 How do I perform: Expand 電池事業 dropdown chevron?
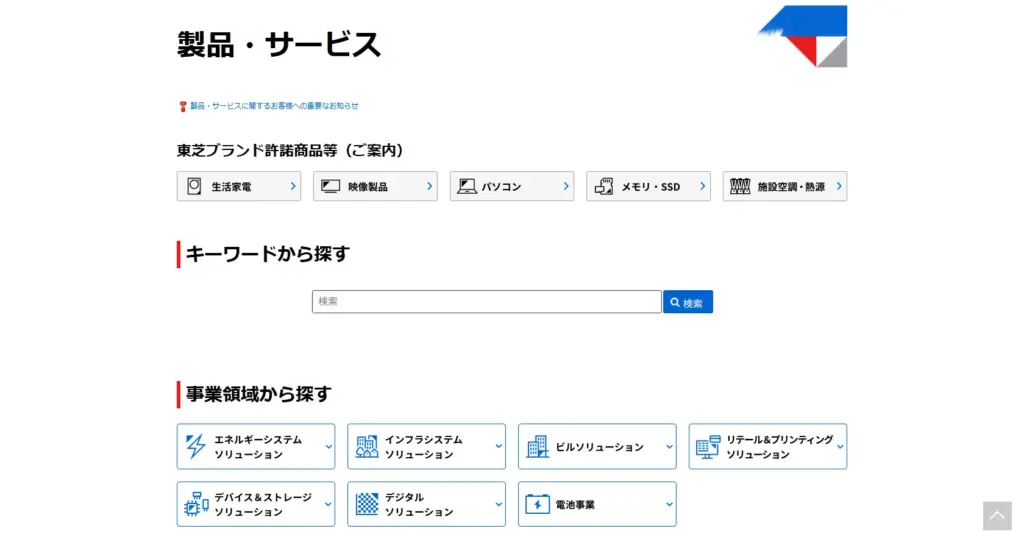[x=669, y=504]
